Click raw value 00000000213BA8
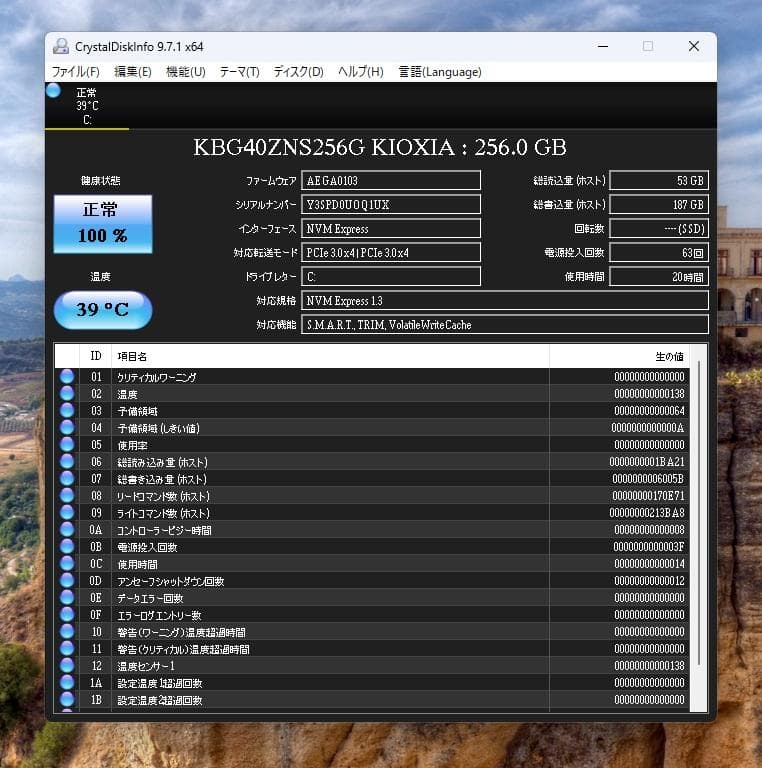 point(647,512)
